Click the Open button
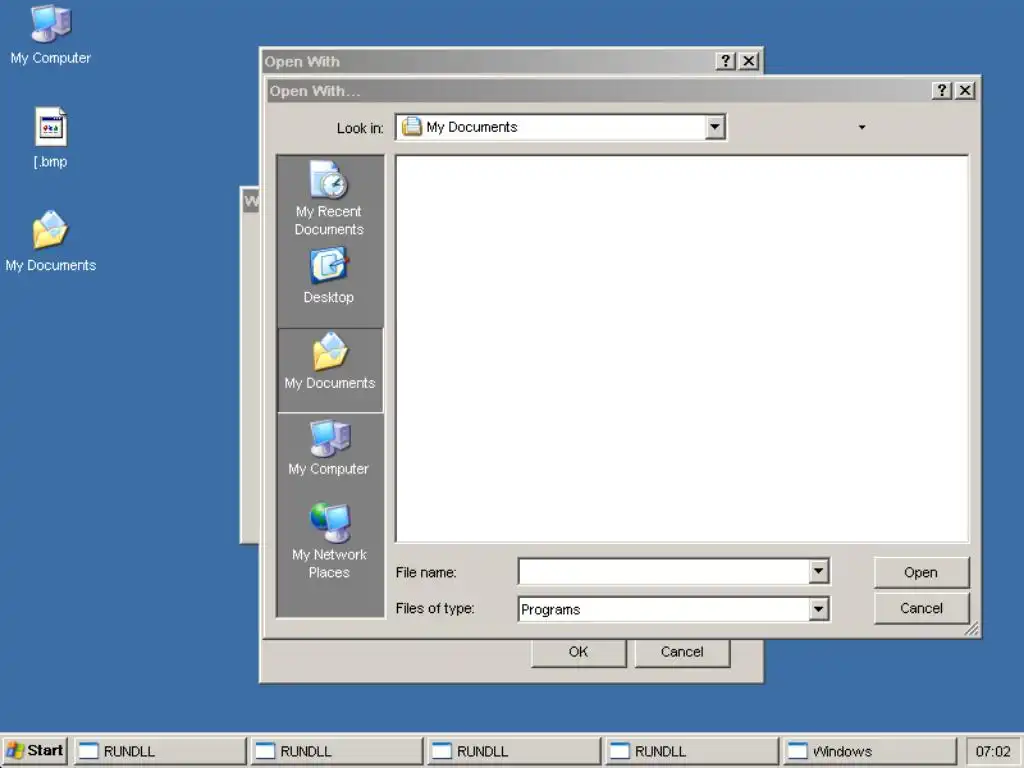Viewport: 1024px width, 768px height. 921,573
